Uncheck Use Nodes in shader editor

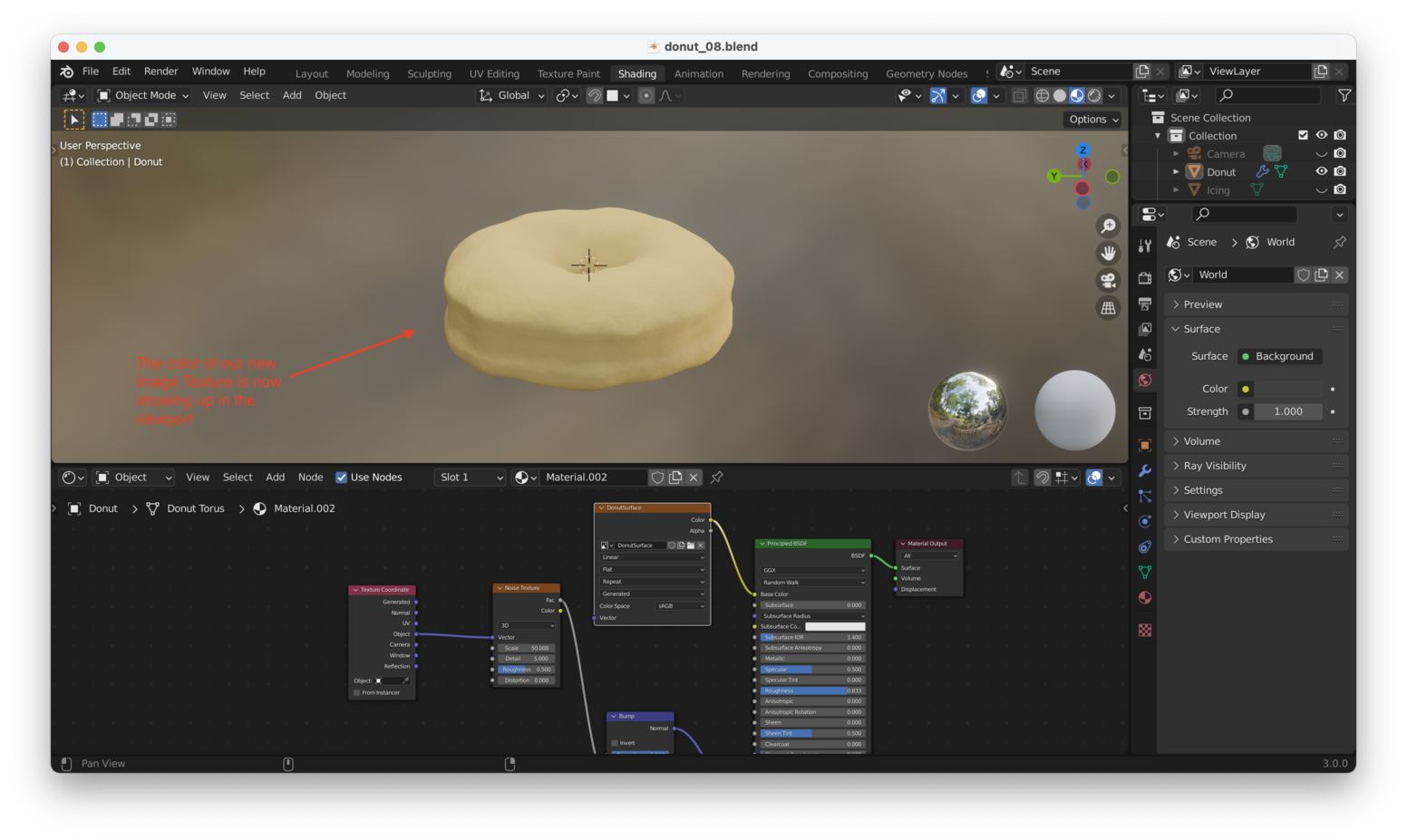(x=342, y=477)
